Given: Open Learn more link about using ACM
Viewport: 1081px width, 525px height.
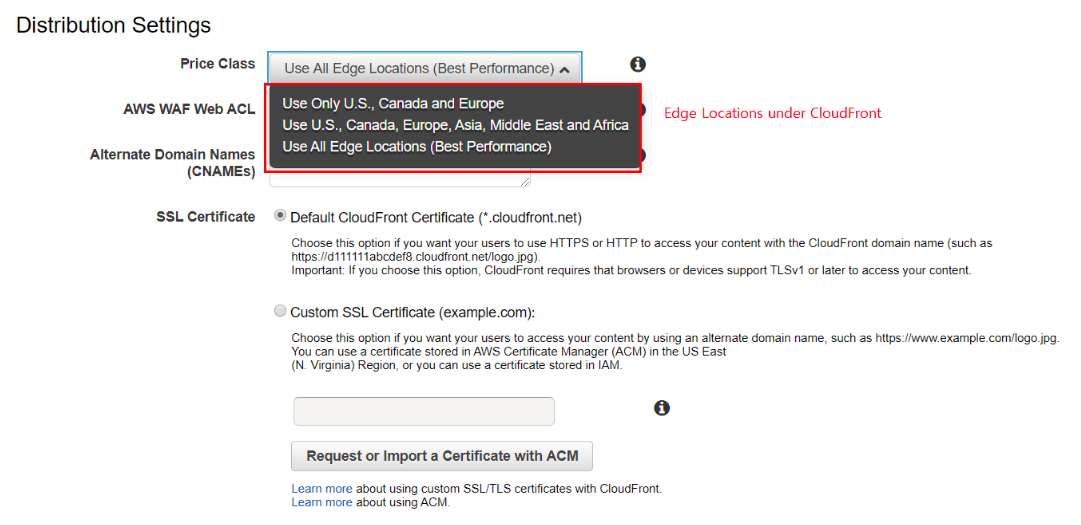Looking at the screenshot, I should 321,502.
